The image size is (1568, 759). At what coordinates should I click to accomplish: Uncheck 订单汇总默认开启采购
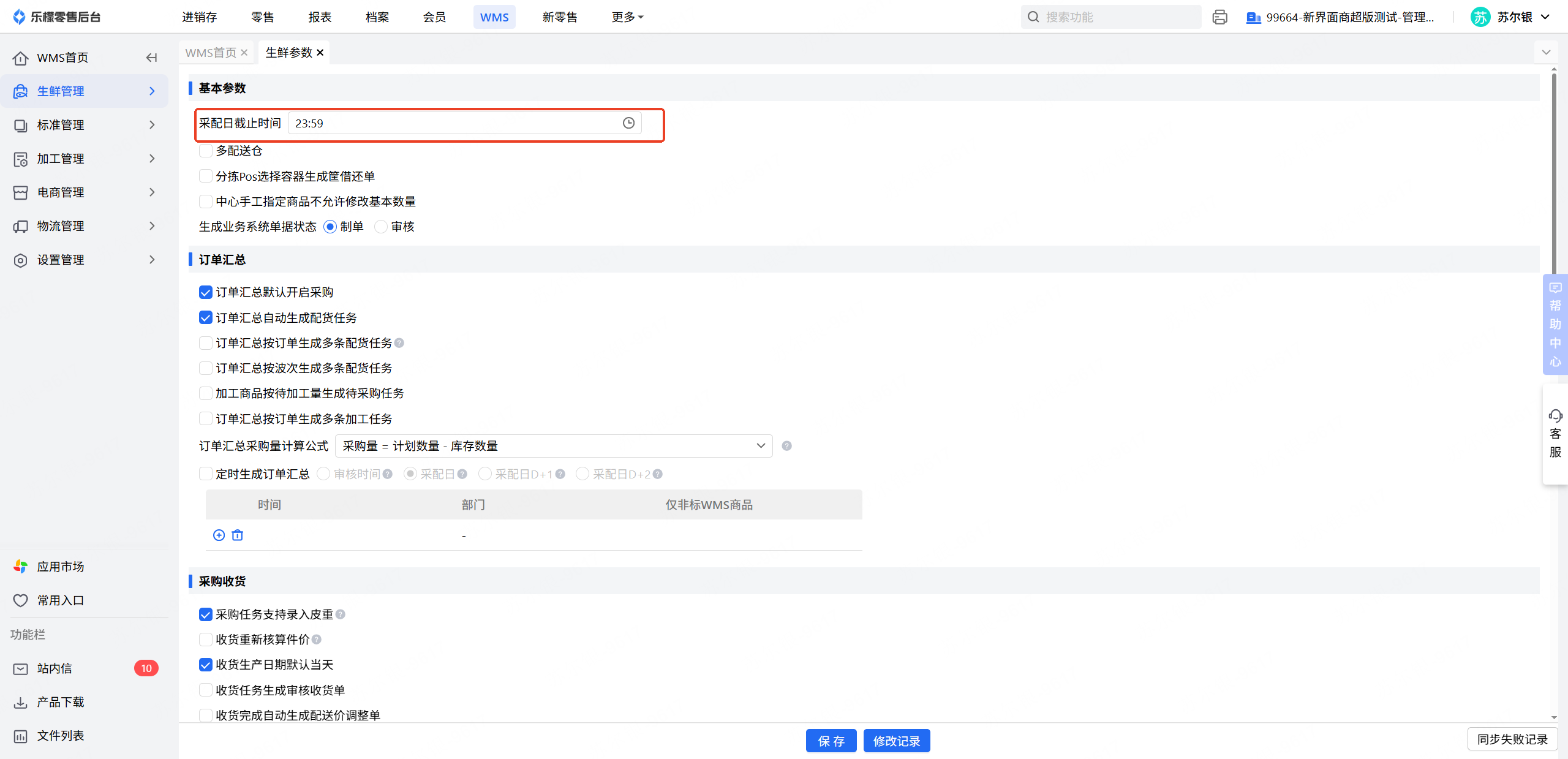click(206, 292)
